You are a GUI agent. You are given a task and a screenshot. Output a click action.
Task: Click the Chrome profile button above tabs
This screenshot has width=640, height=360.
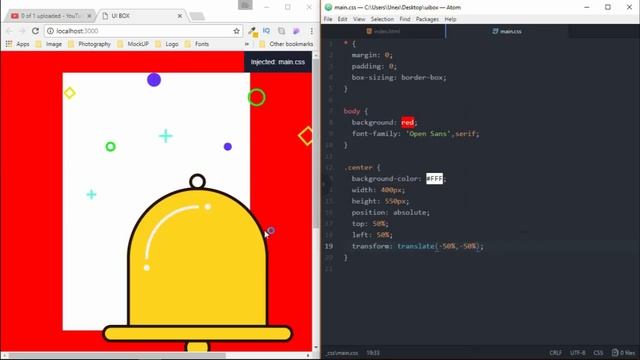(x=245, y=5)
